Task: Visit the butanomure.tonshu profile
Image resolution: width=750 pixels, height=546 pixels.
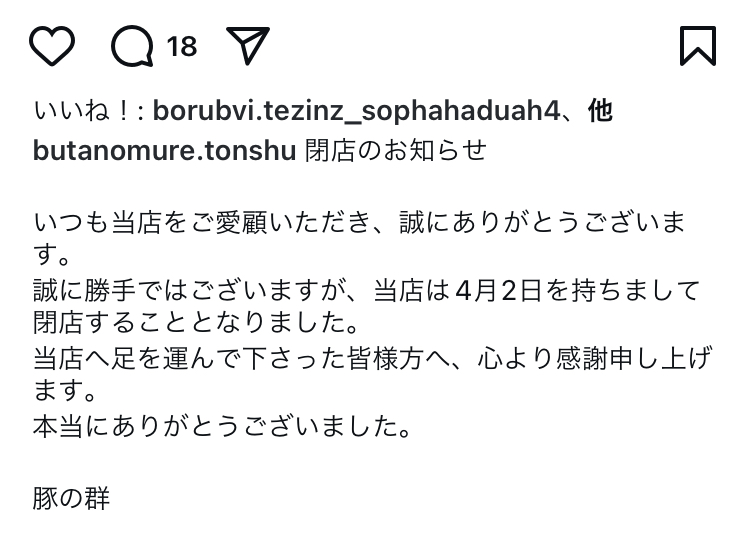Action: pyautogui.click(x=165, y=151)
